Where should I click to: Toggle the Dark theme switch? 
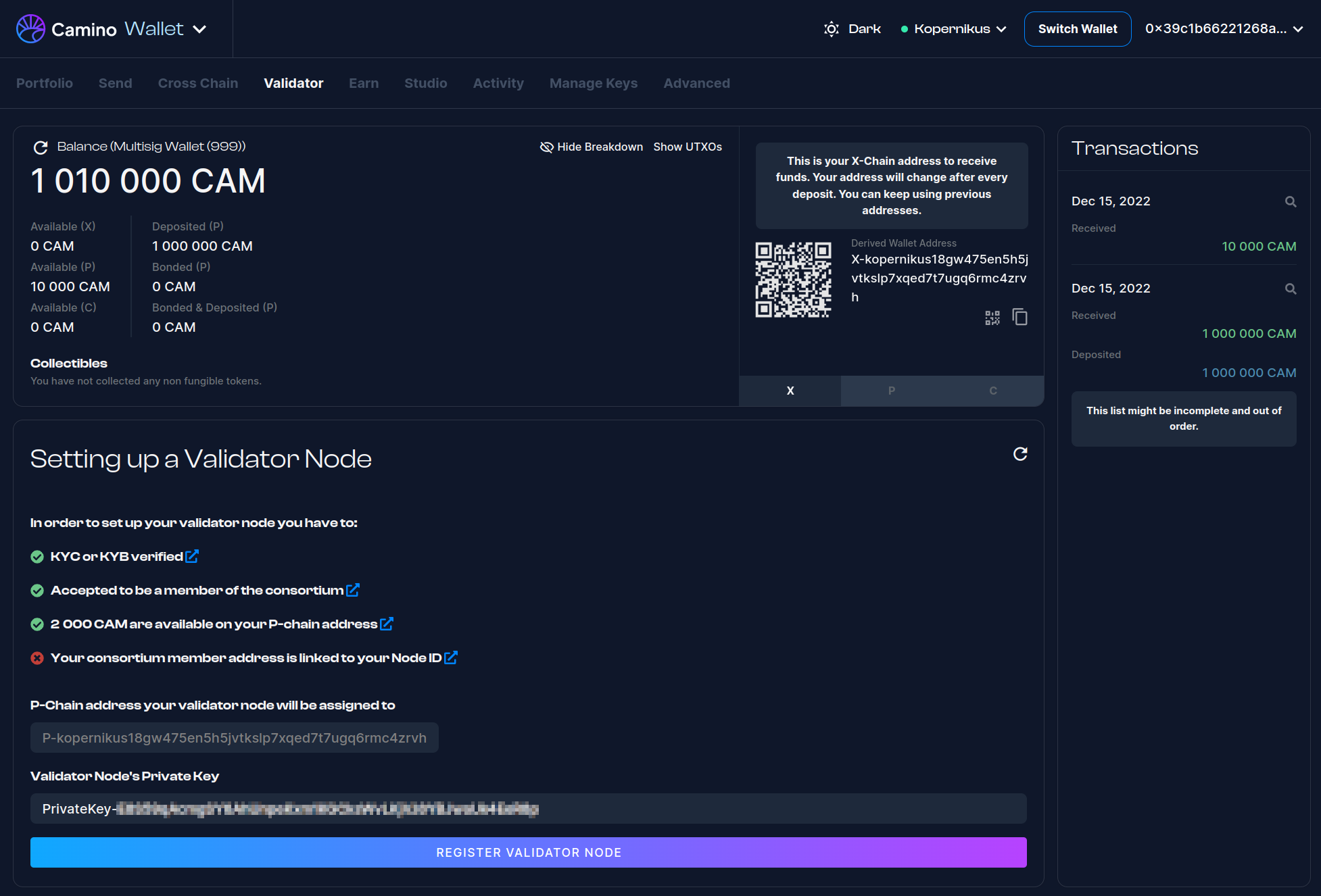[852, 29]
